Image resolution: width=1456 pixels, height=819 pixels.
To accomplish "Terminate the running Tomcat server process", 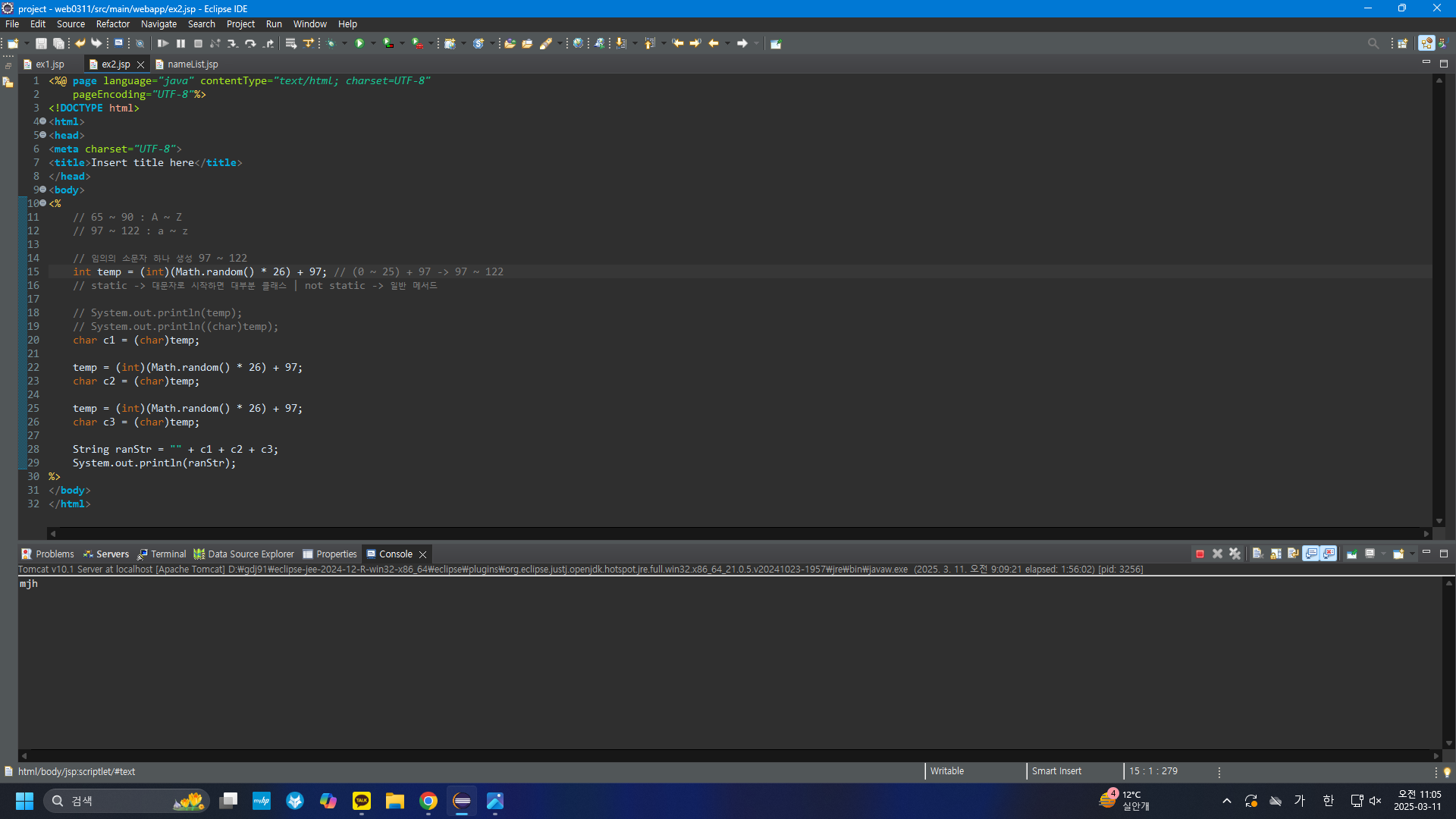I will pyautogui.click(x=1200, y=554).
